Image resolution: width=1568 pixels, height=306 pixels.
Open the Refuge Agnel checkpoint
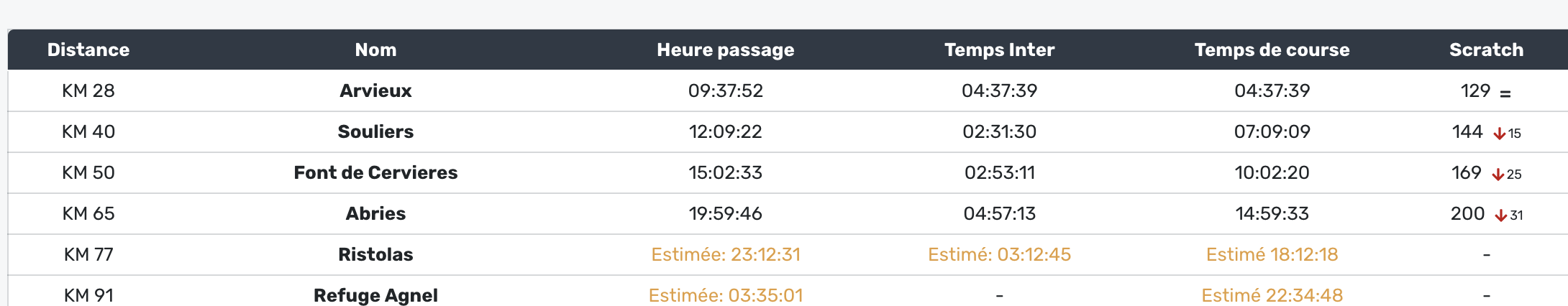pyautogui.click(x=375, y=295)
